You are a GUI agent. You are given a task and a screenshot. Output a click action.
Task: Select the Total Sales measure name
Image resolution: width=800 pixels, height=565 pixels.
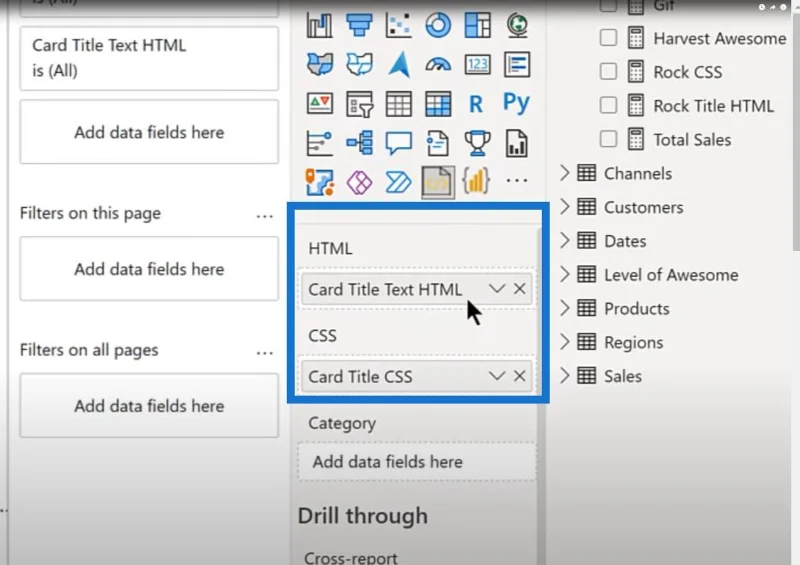(692, 139)
